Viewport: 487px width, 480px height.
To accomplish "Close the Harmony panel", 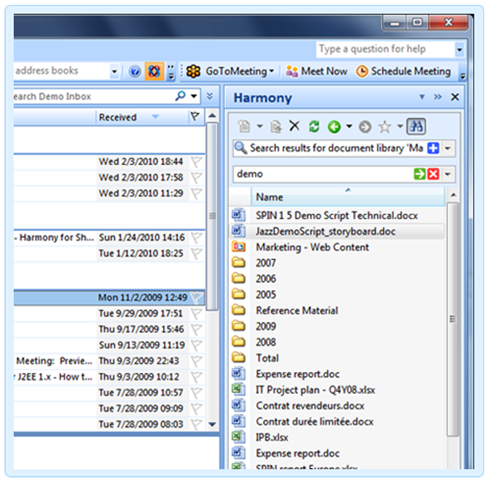I will 455,97.
